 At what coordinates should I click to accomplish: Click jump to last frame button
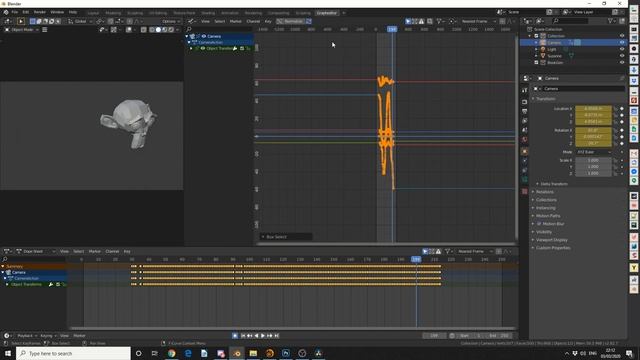(x=276, y=336)
